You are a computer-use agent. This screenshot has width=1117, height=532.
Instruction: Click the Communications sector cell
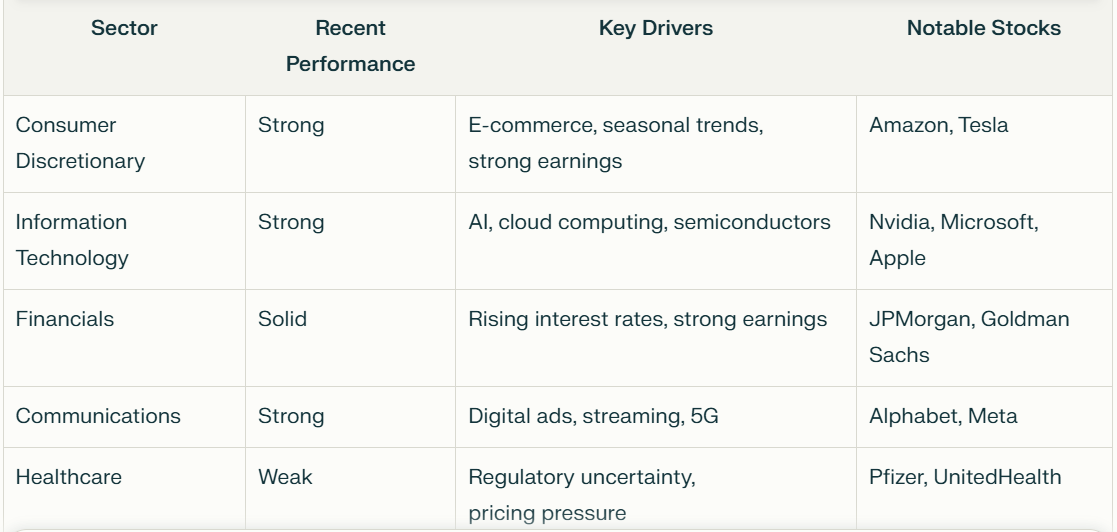click(124, 417)
